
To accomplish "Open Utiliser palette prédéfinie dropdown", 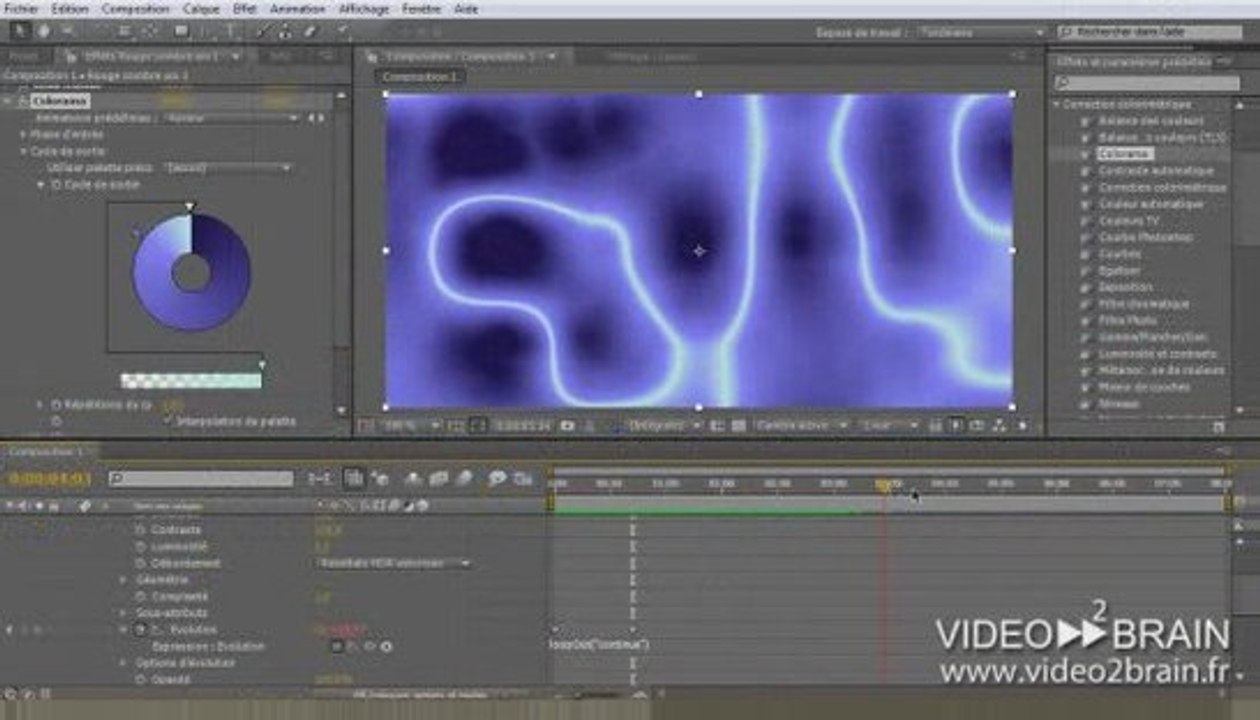I will tap(229, 168).
